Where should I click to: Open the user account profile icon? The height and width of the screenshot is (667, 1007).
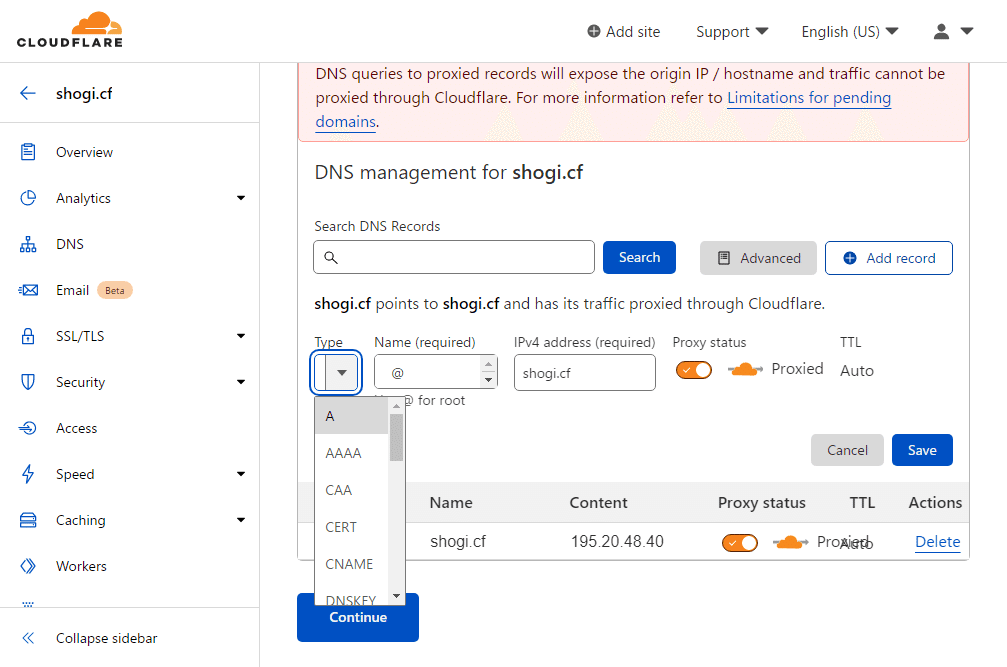coord(941,31)
